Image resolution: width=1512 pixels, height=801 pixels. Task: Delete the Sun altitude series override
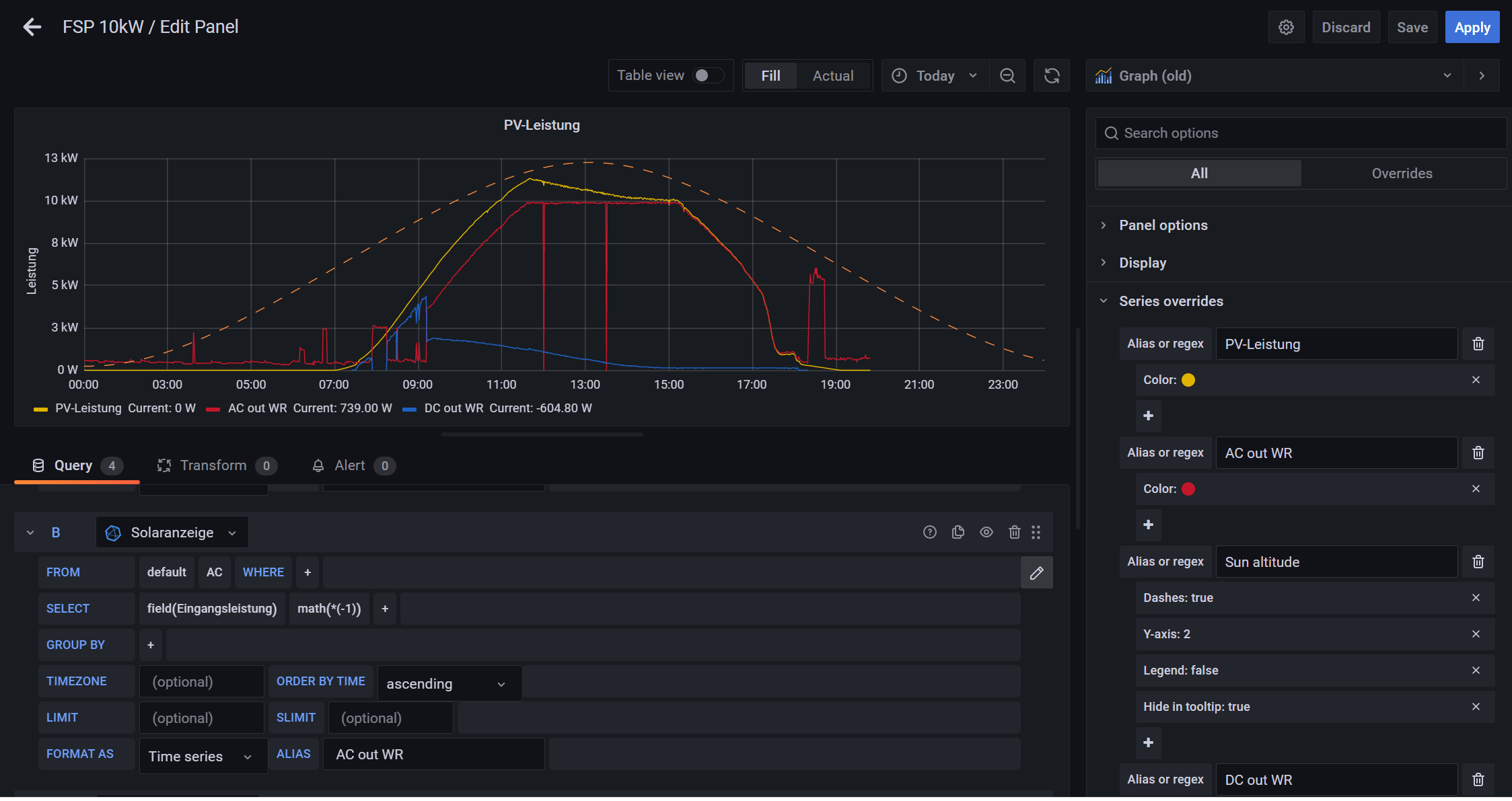point(1478,562)
